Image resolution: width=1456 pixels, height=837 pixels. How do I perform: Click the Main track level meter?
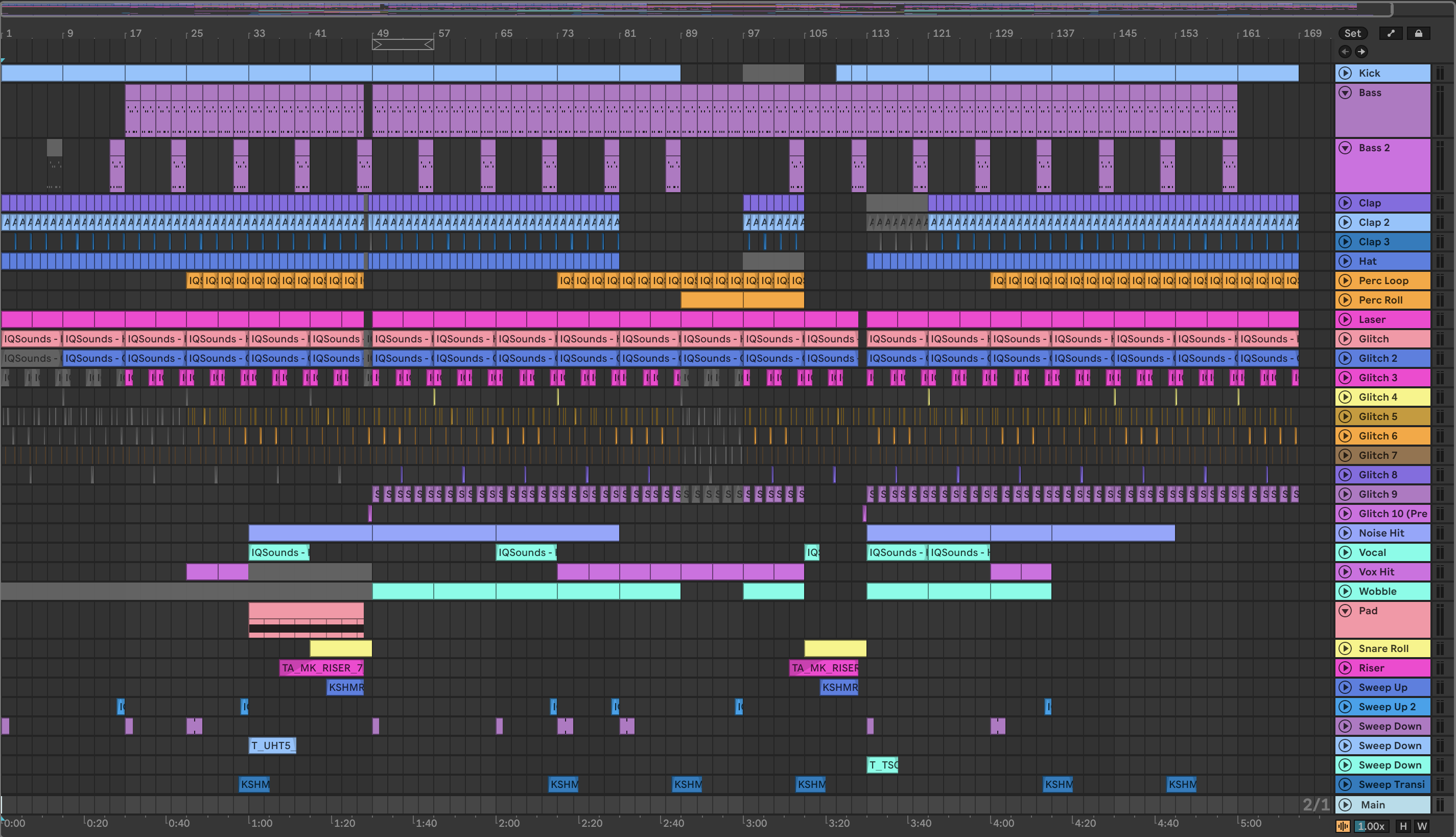[x=1440, y=805]
